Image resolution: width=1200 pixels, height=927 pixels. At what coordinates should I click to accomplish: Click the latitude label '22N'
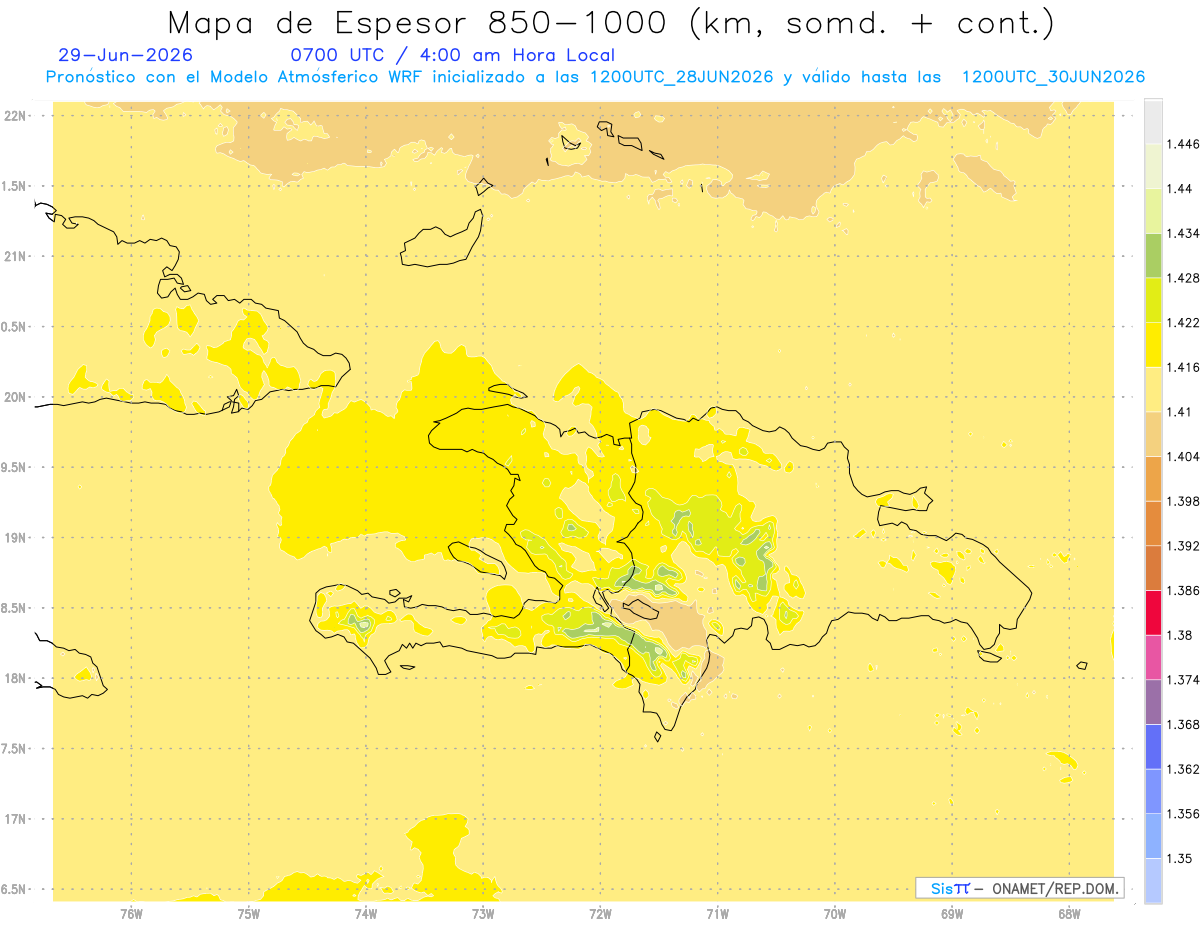click(x=14, y=115)
